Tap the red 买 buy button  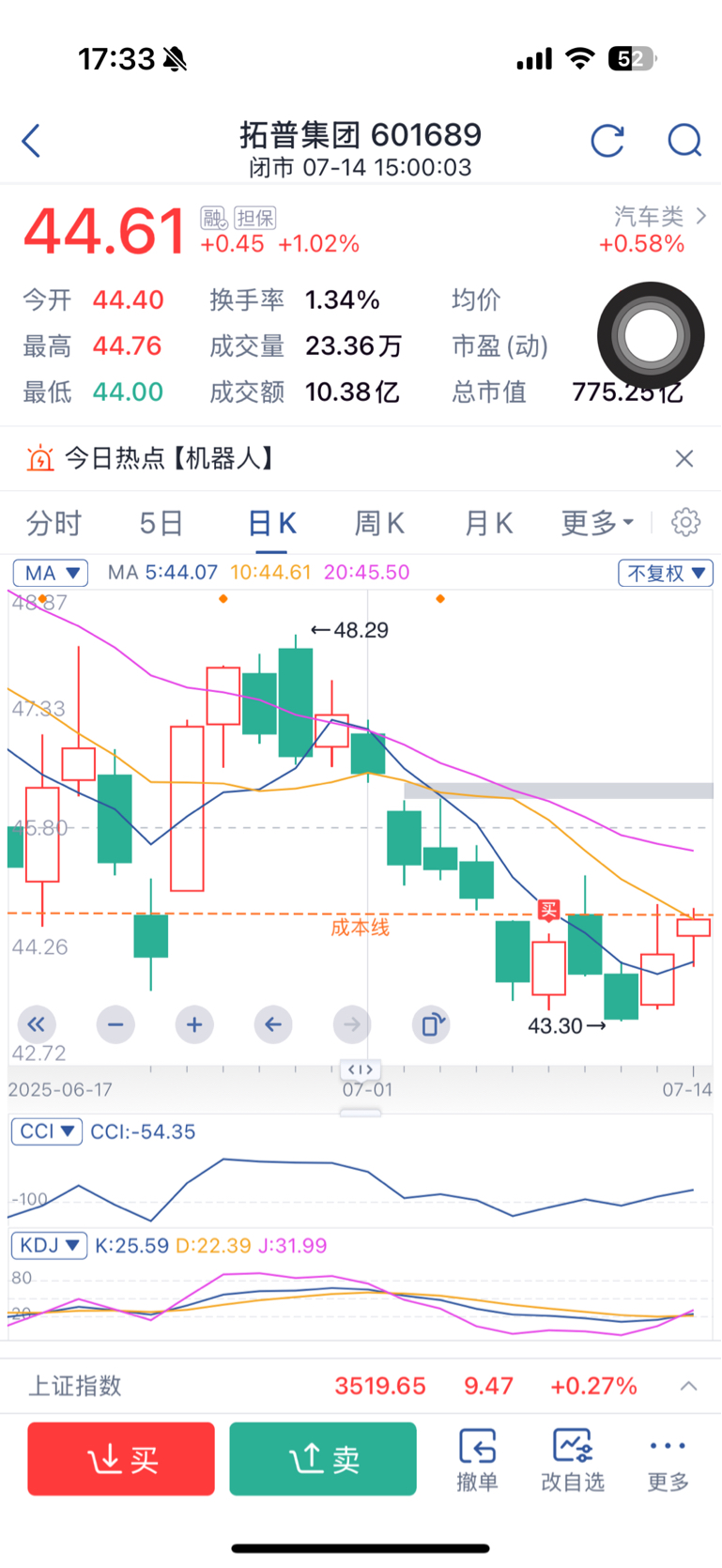pyautogui.click(x=121, y=1458)
